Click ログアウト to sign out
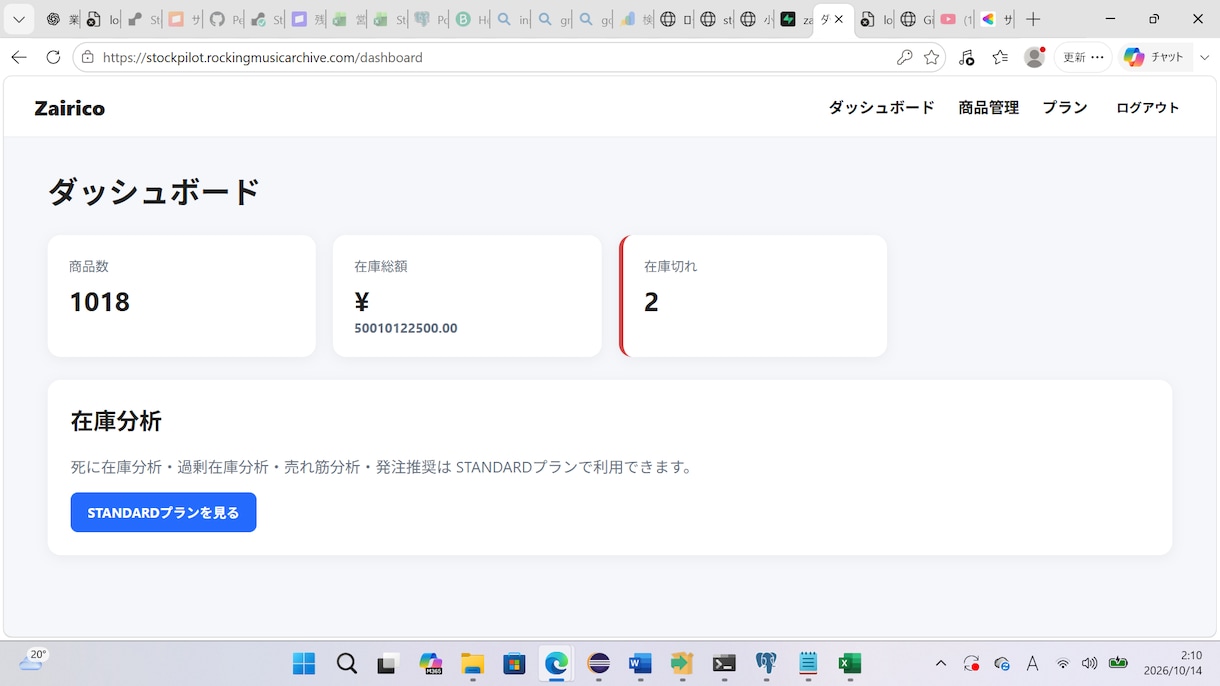This screenshot has width=1220, height=686. click(x=1147, y=108)
